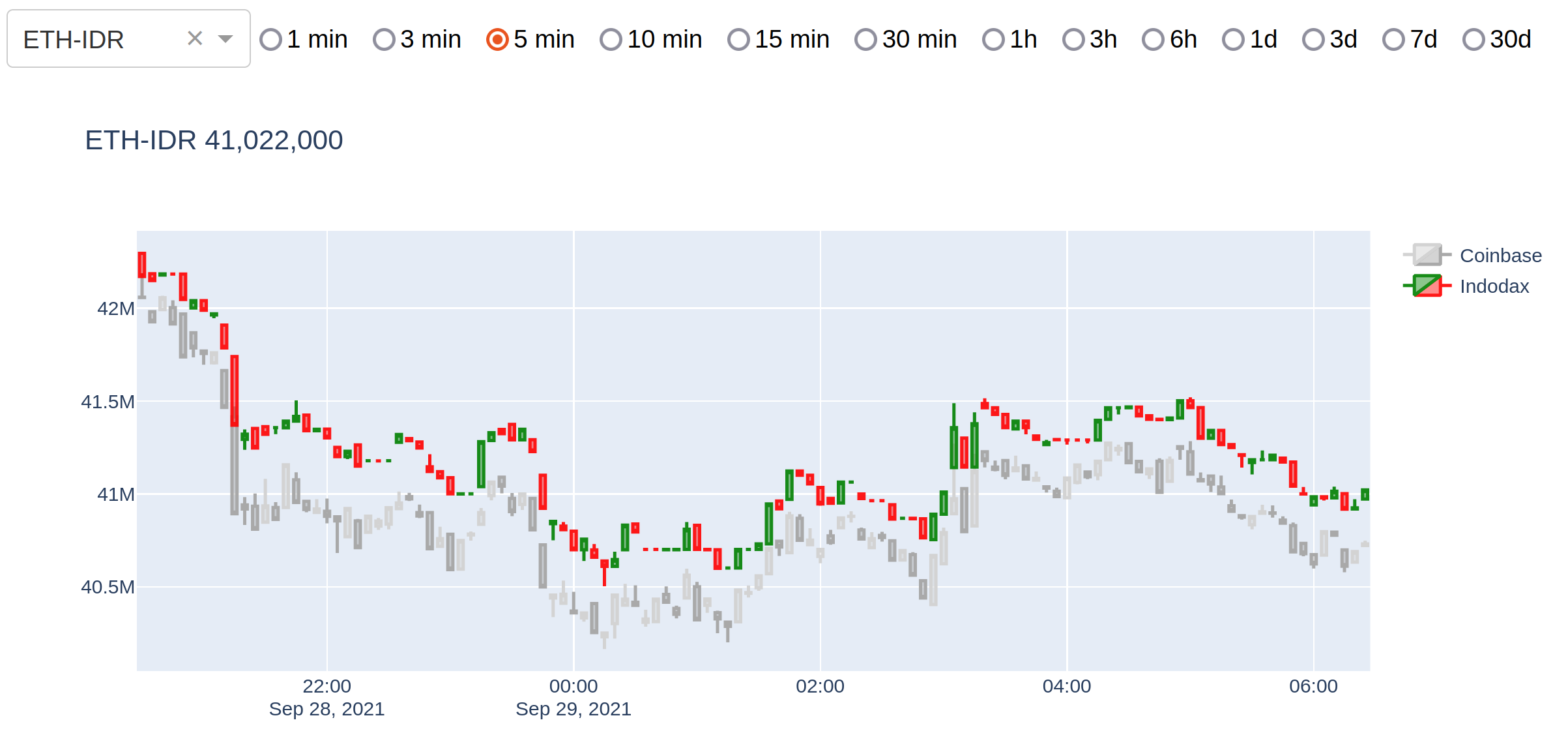Screen dimensions: 1568x733
Task: Click the 00:00 Sep 29 x-axis label
Action: click(573, 697)
